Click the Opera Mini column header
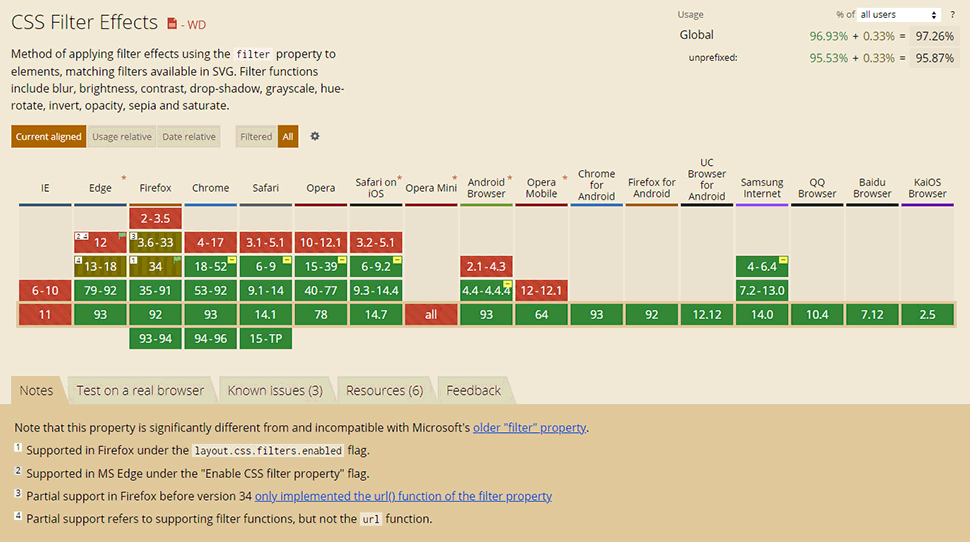 pyautogui.click(x=431, y=187)
